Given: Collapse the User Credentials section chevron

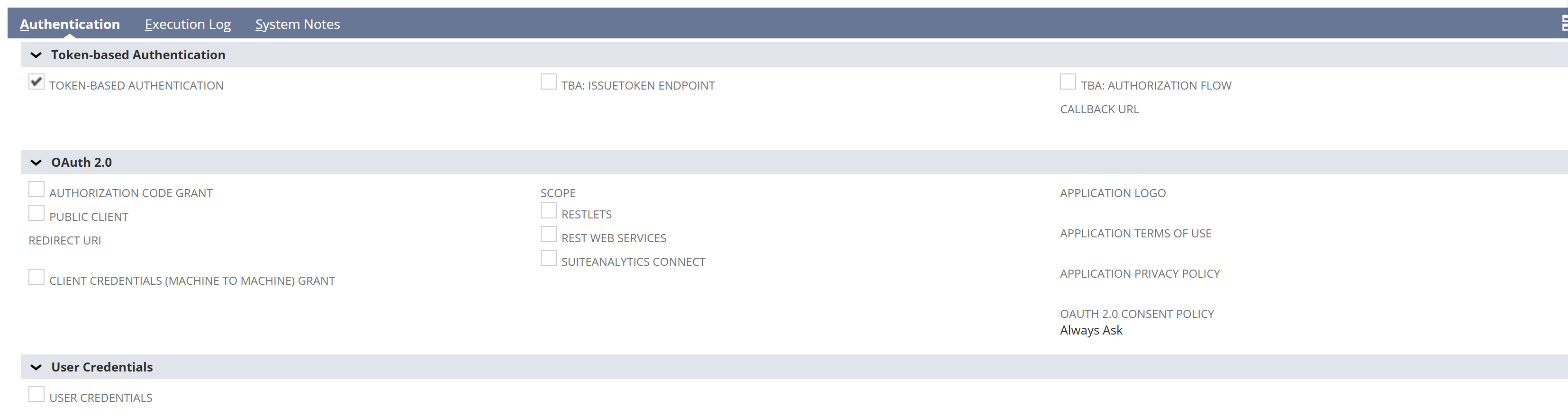Looking at the screenshot, I should (x=36, y=367).
